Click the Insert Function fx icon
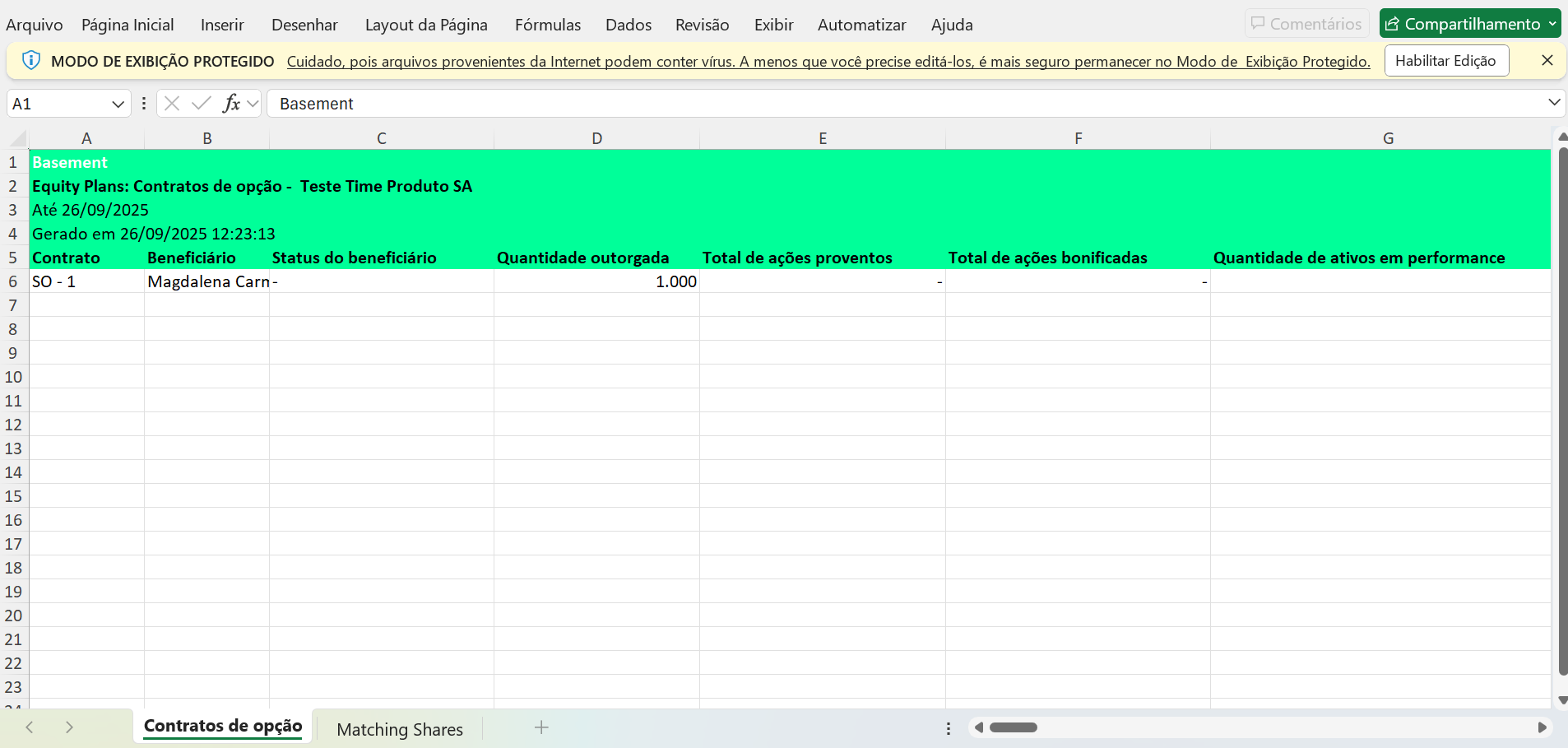Viewport: 1568px width, 748px height. tap(231, 104)
